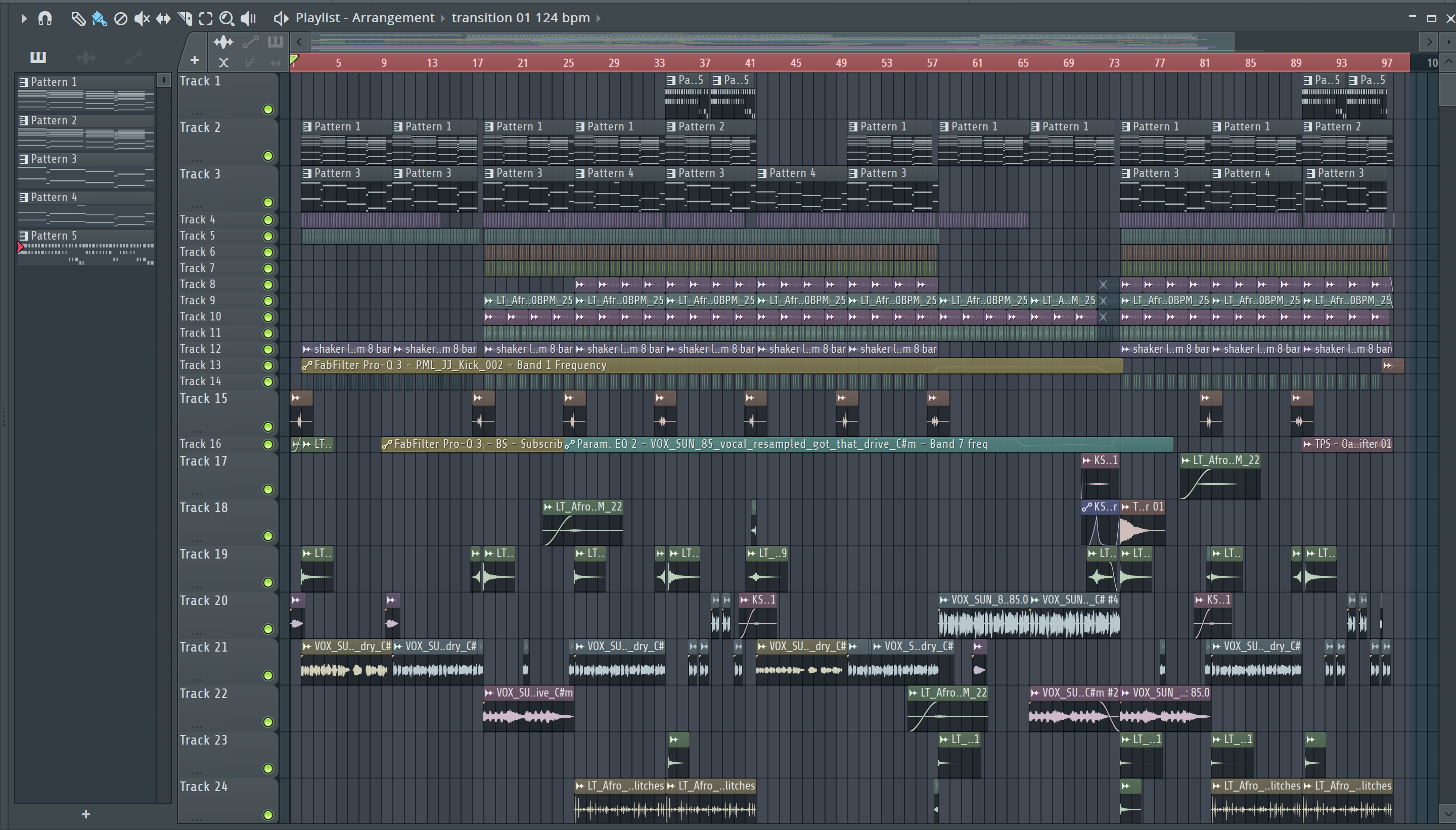
Task: Show automation clips icon in picker
Action: coord(133,57)
